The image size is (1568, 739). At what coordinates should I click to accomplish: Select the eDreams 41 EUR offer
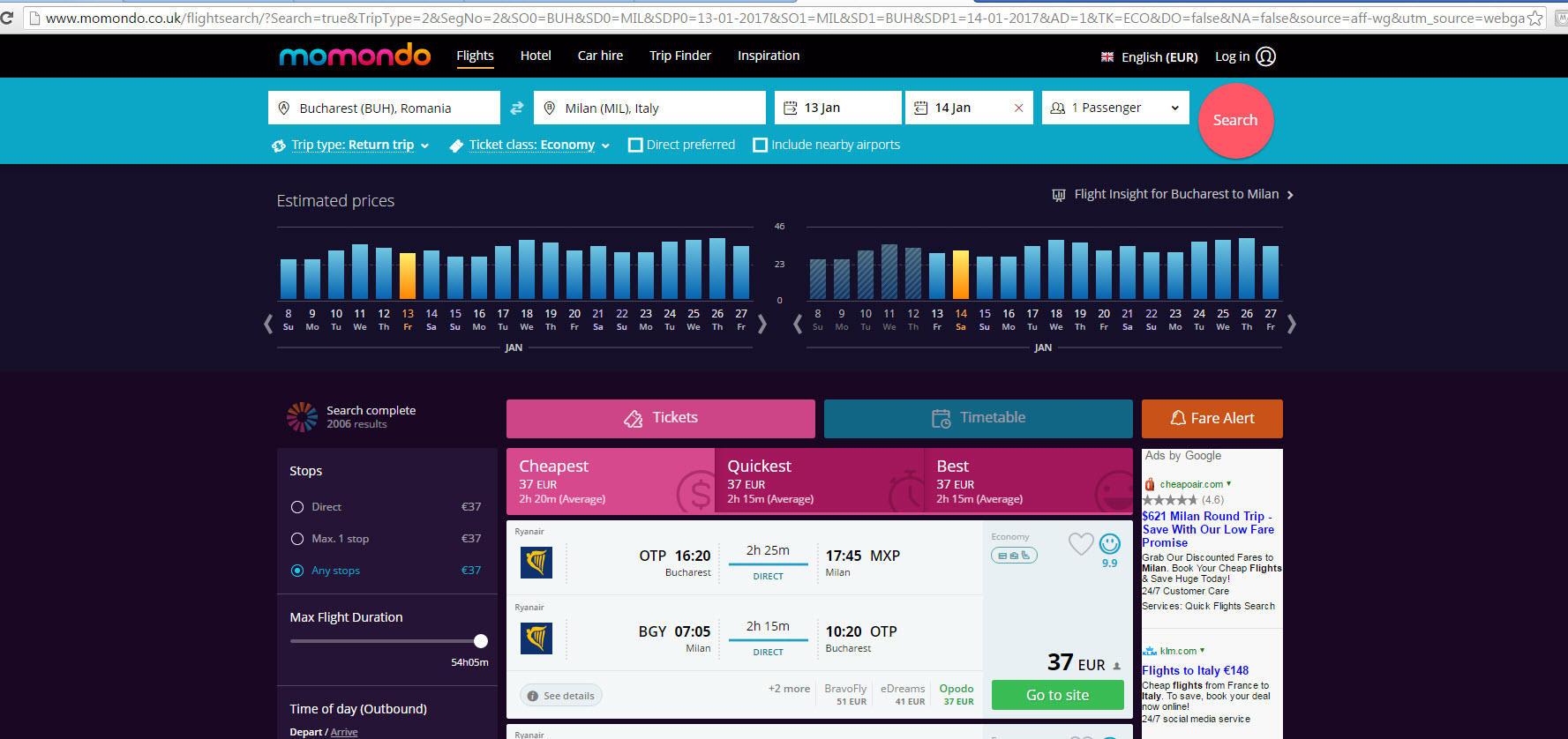tap(903, 695)
